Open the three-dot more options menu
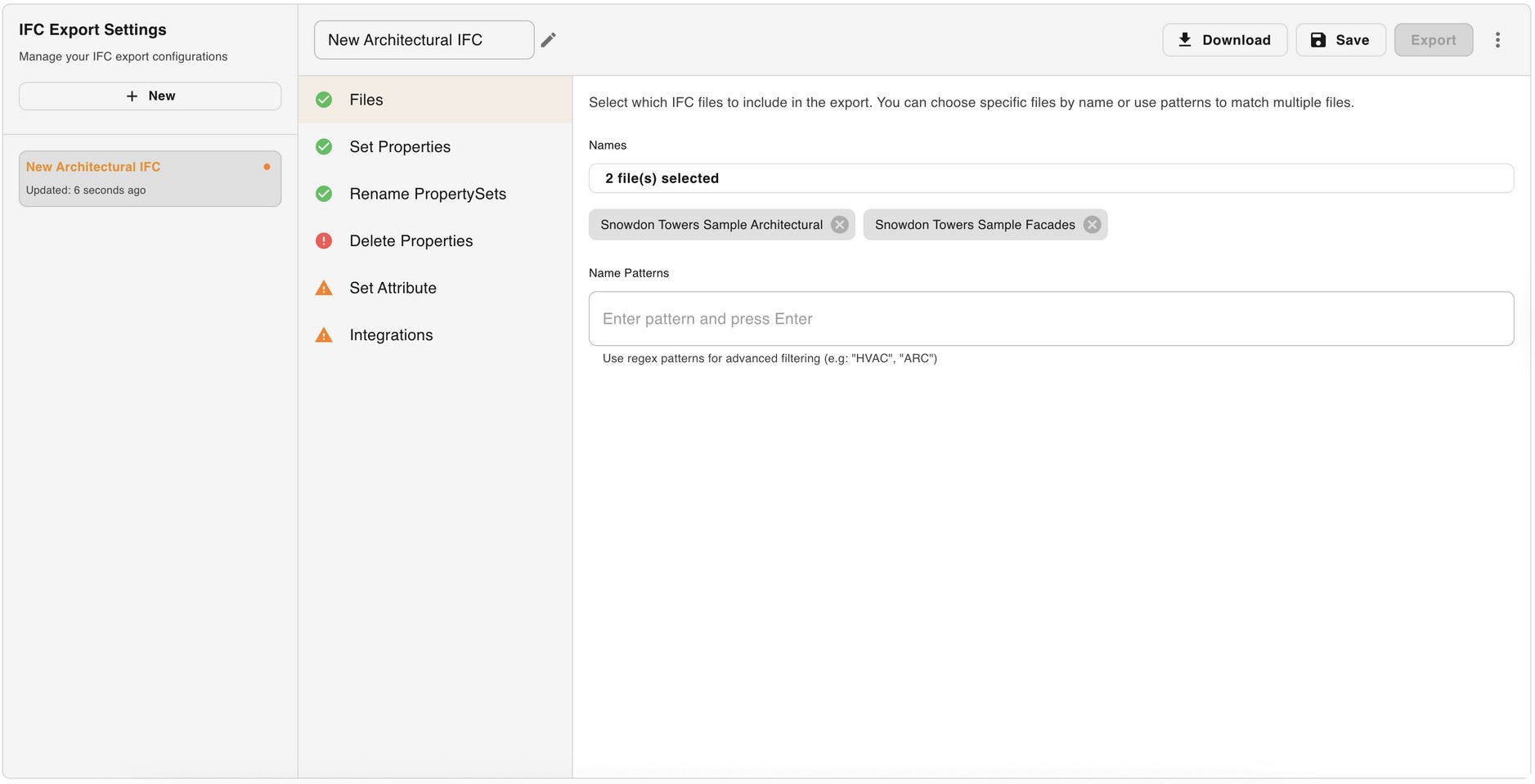1535x784 pixels. click(x=1497, y=40)
